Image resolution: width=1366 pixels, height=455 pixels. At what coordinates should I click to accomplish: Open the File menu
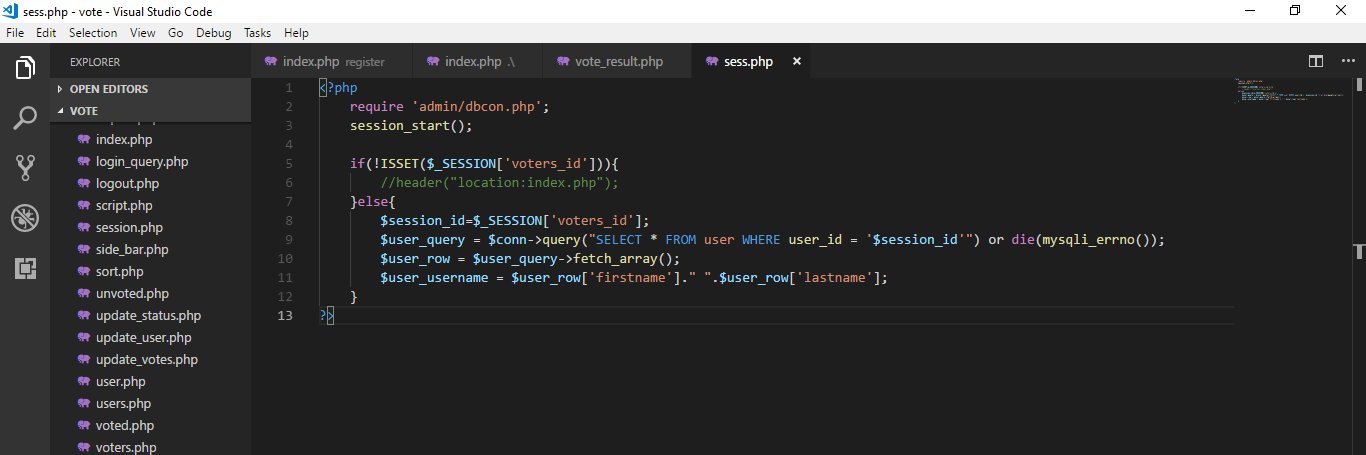click(15, 33)
